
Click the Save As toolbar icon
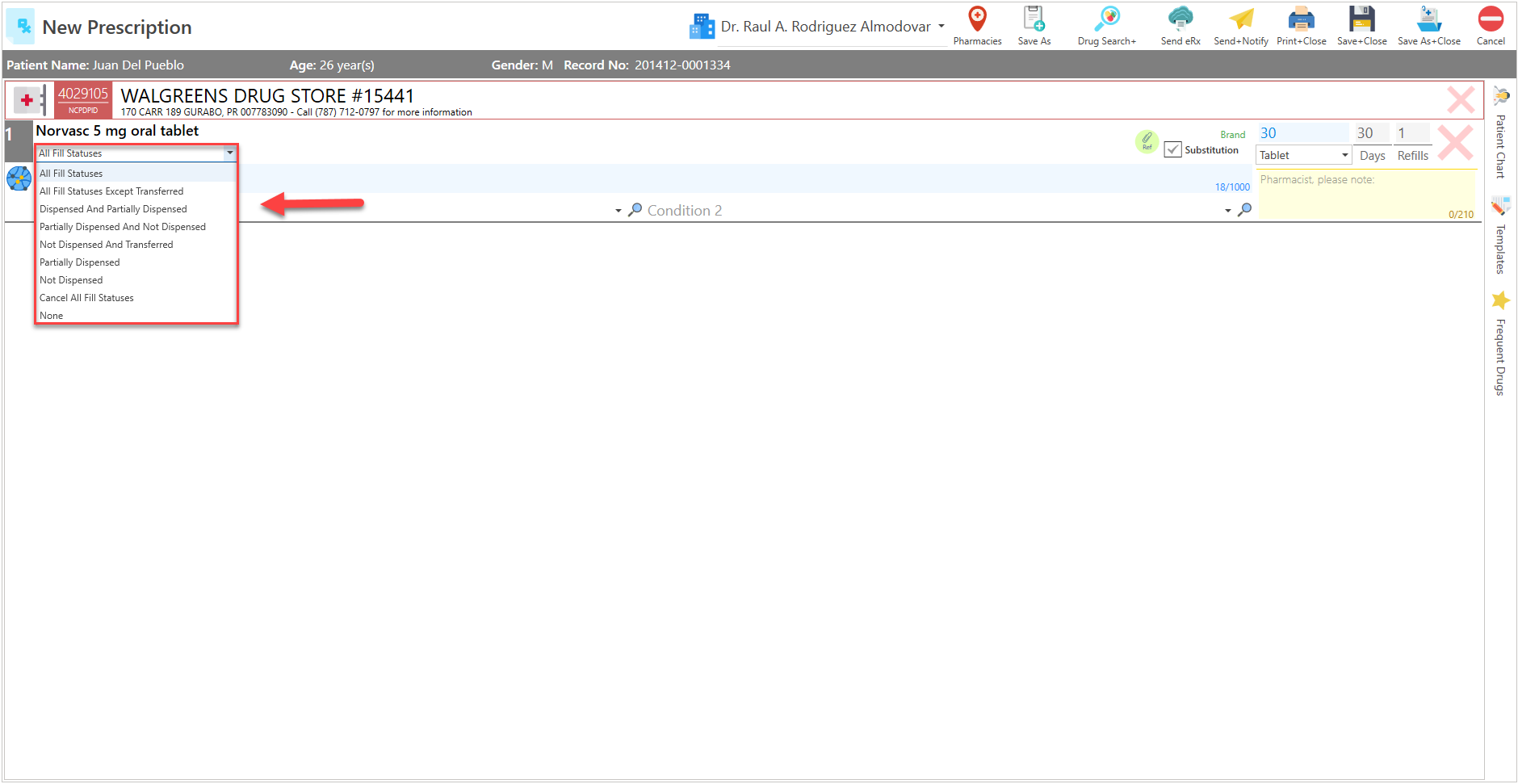tap(1034, 26)
